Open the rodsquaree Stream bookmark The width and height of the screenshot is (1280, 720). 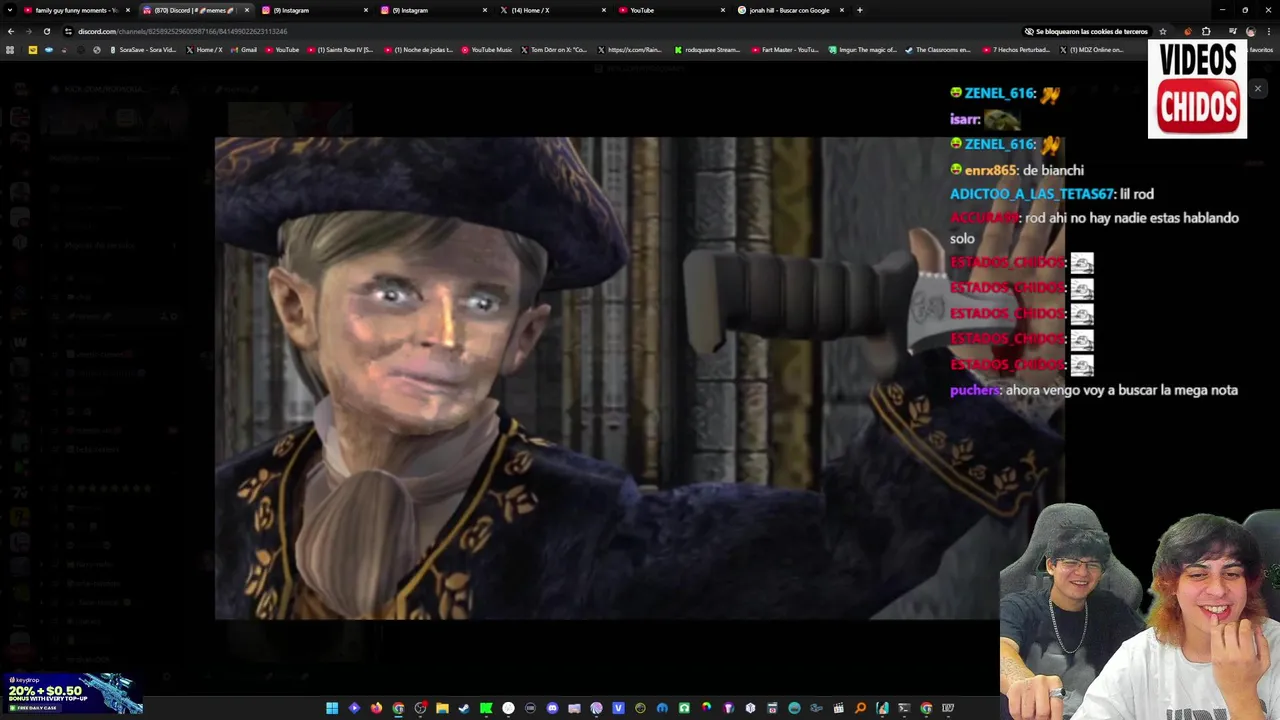point(708,49)
